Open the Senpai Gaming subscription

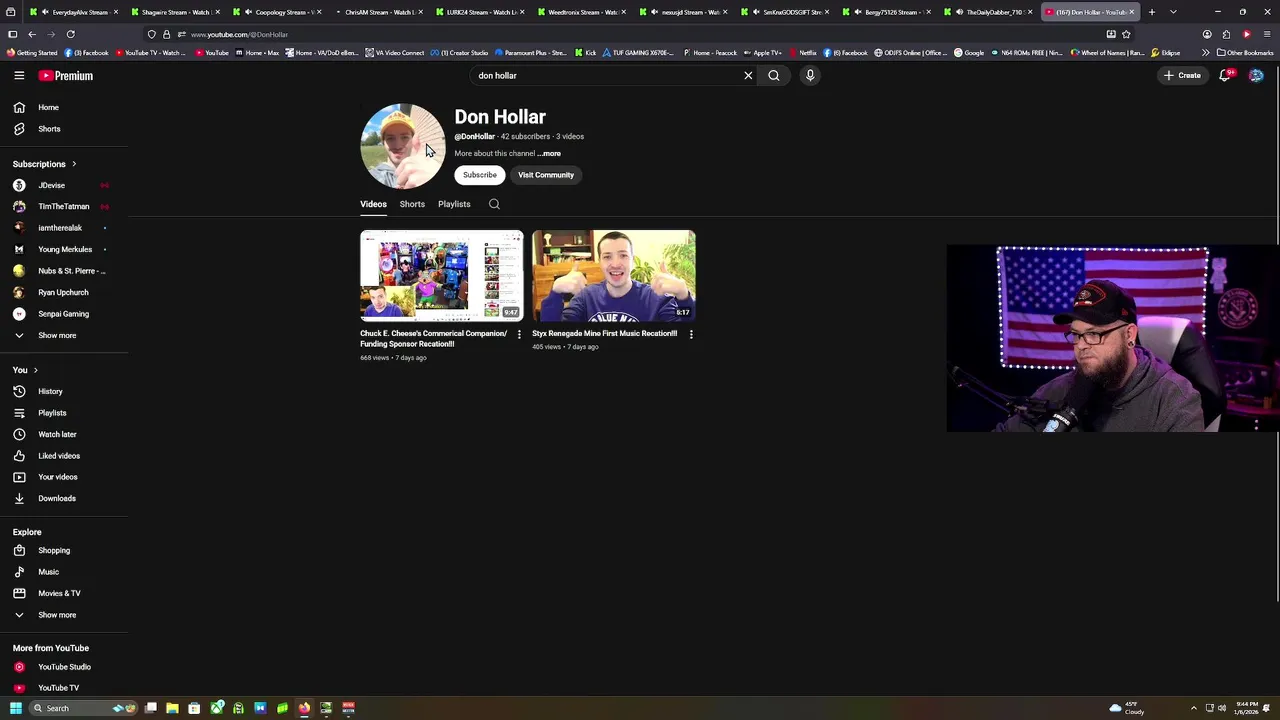[x=64, y=314]
